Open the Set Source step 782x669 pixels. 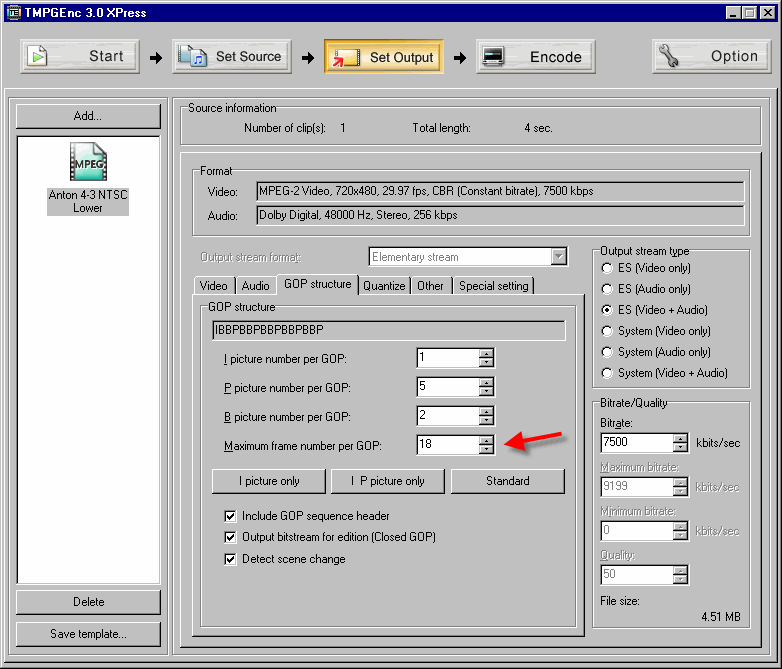click(232, 56)
